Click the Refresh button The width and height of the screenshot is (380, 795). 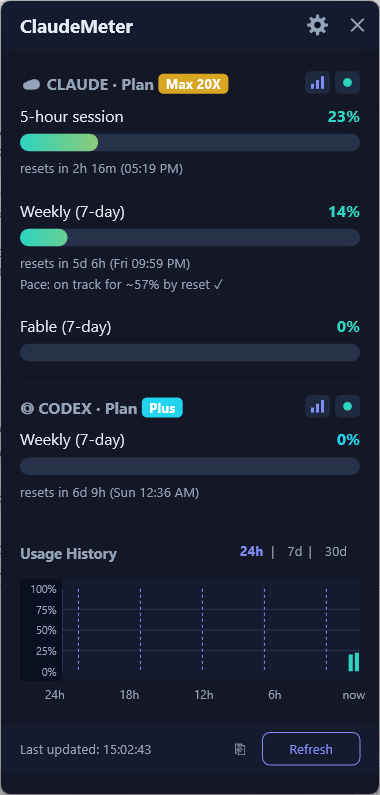(311, 749)
